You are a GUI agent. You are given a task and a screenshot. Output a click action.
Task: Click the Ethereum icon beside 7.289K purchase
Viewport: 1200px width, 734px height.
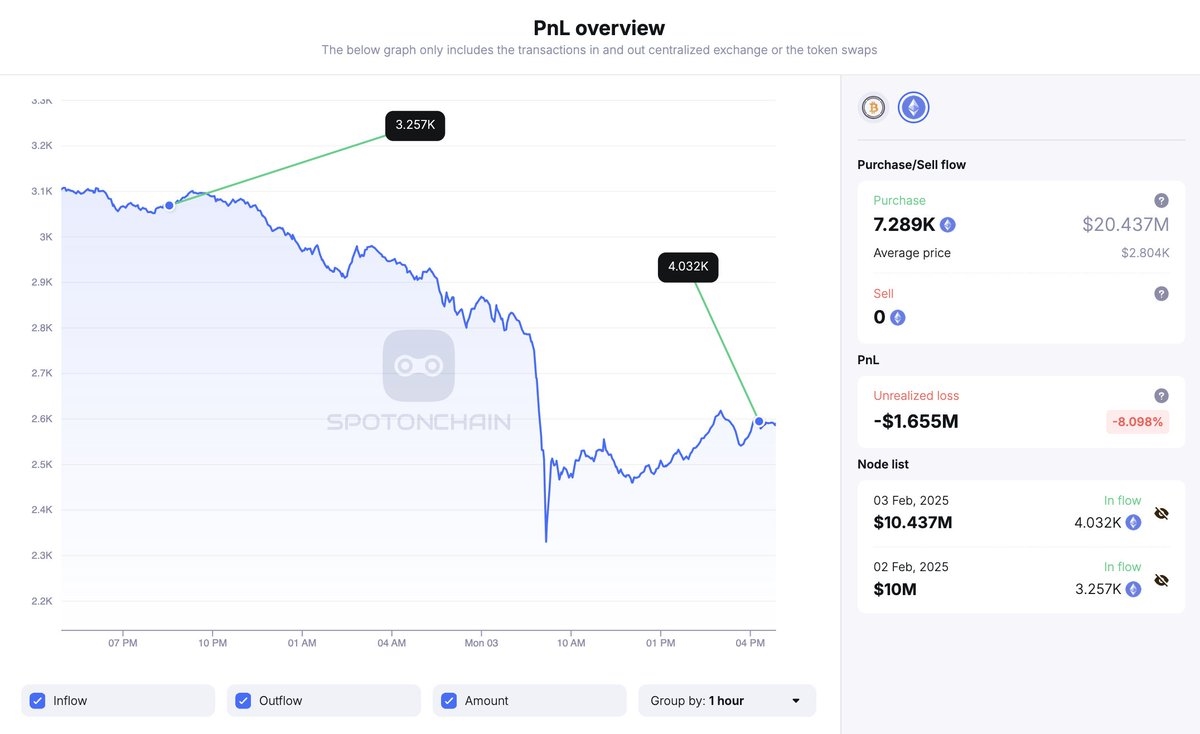[948, 225]
